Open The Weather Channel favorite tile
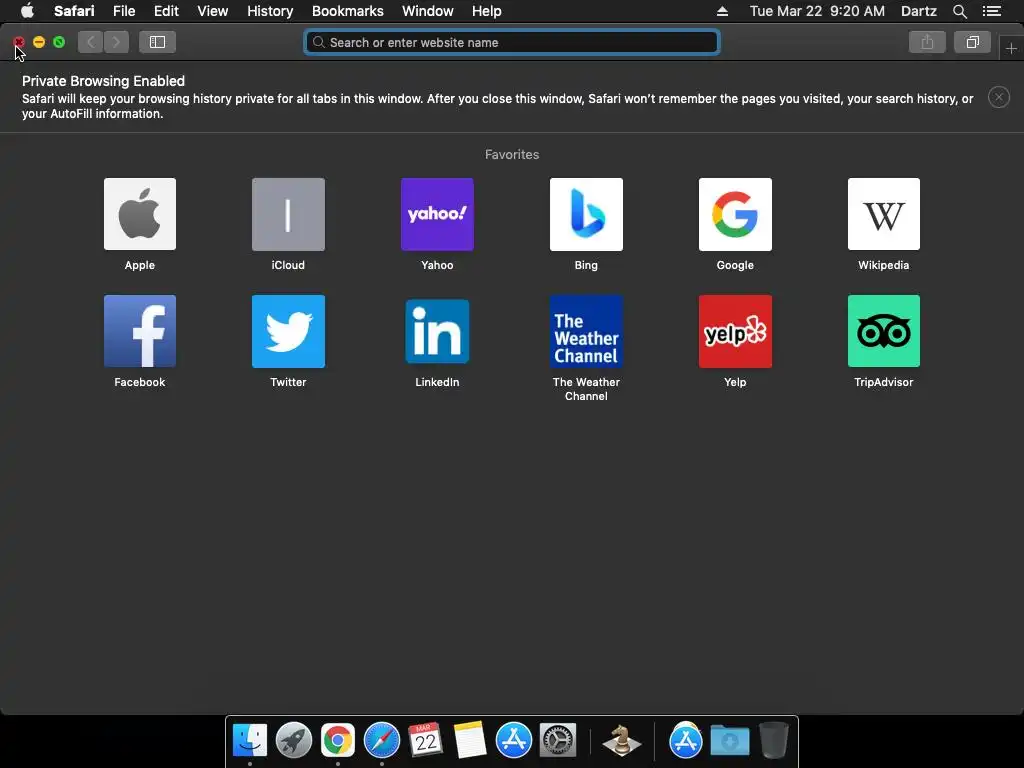The image size is (1024, 768). (586, 331)
